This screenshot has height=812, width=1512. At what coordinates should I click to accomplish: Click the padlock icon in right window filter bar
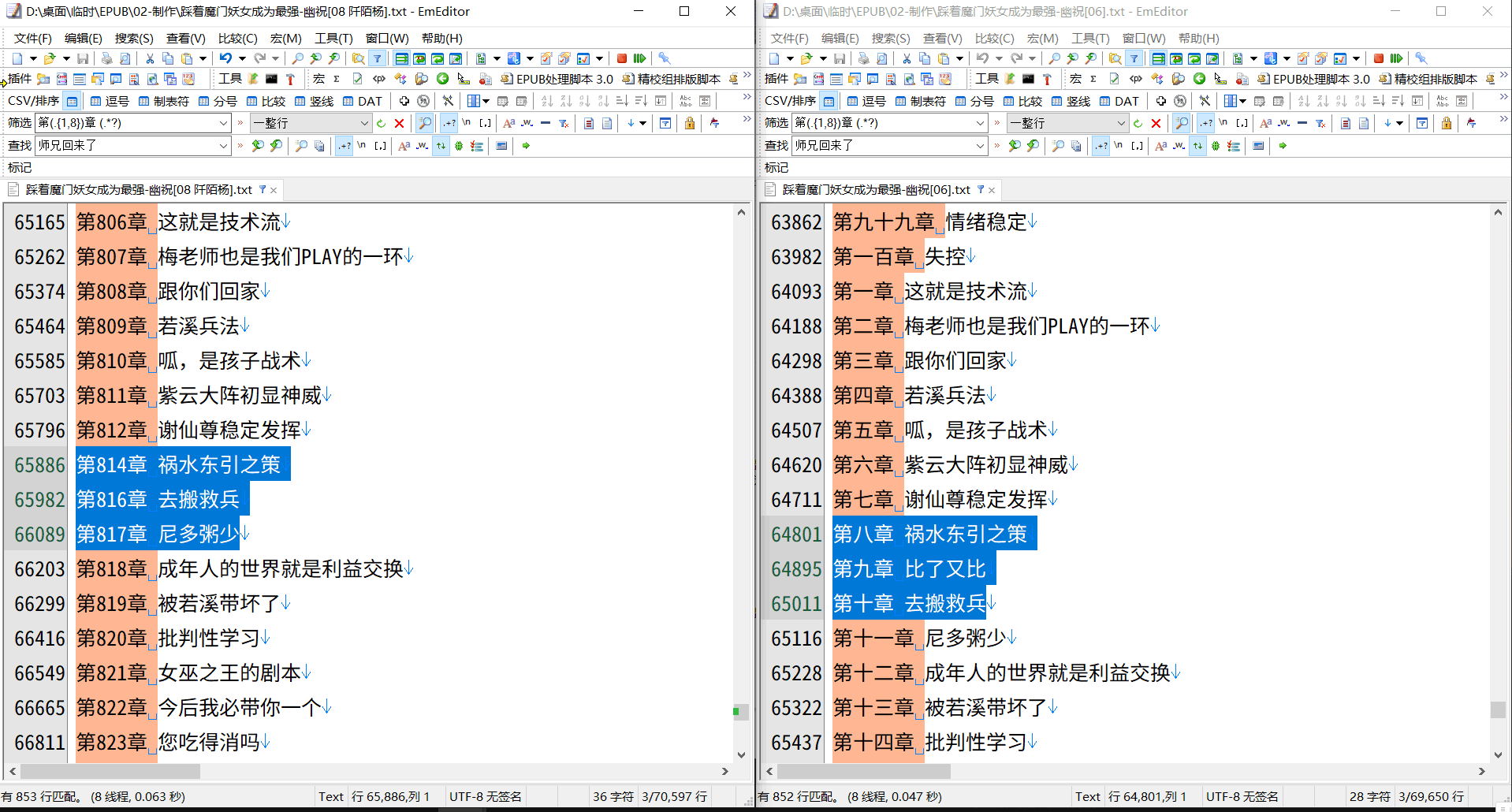(1446, 123)
